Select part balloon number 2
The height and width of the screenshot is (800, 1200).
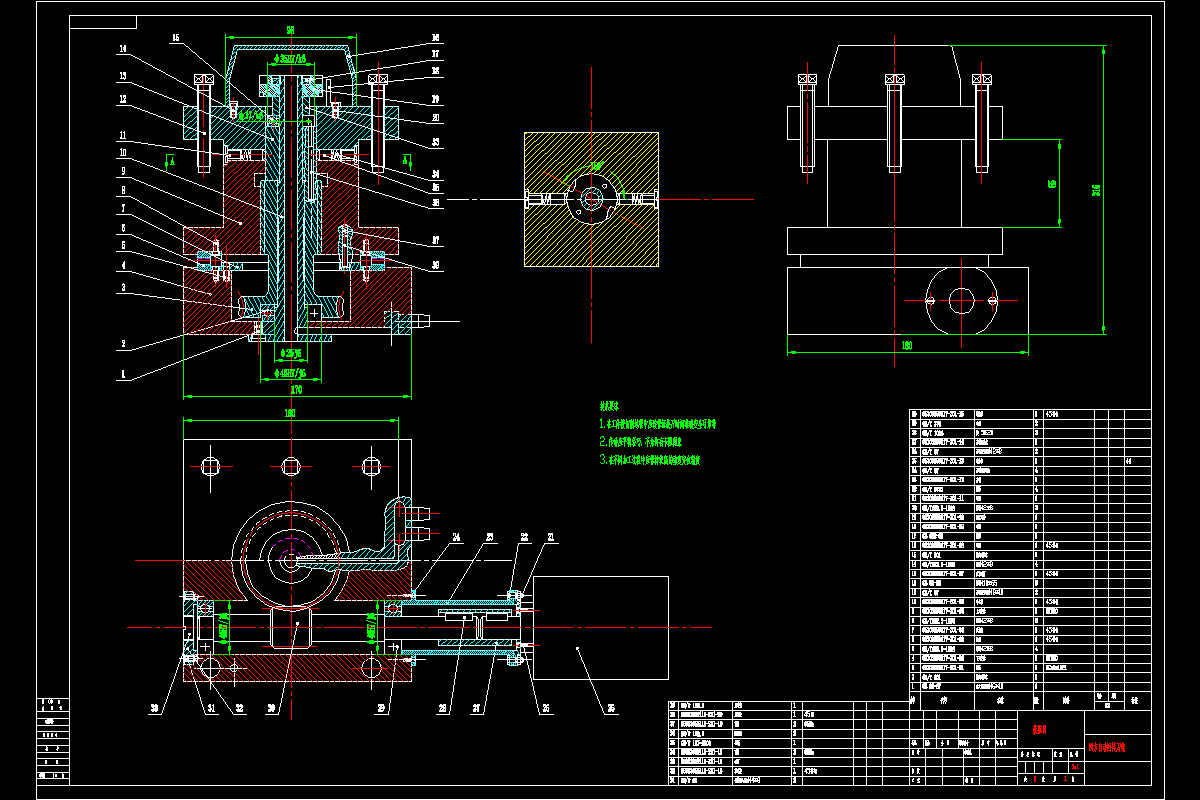point(124,342)
